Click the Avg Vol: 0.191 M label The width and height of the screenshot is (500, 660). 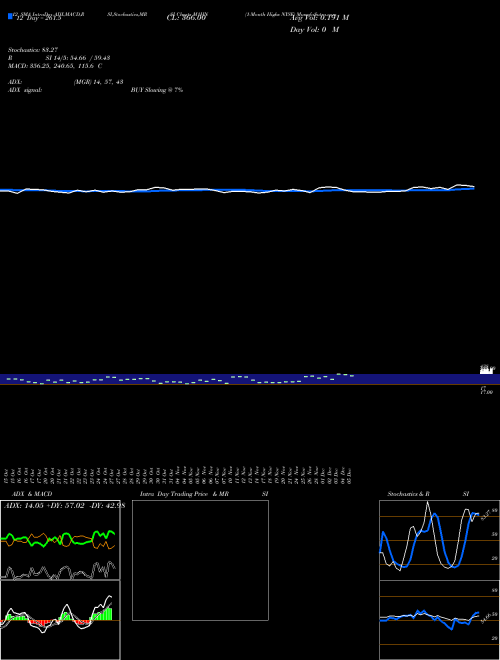coord(319,18)
